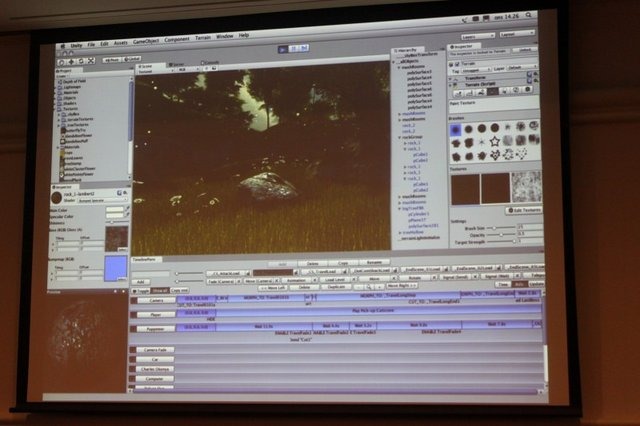Select the Hand view tool in toolbar
Screen dimensions: 640x426
tap(62, 62)
